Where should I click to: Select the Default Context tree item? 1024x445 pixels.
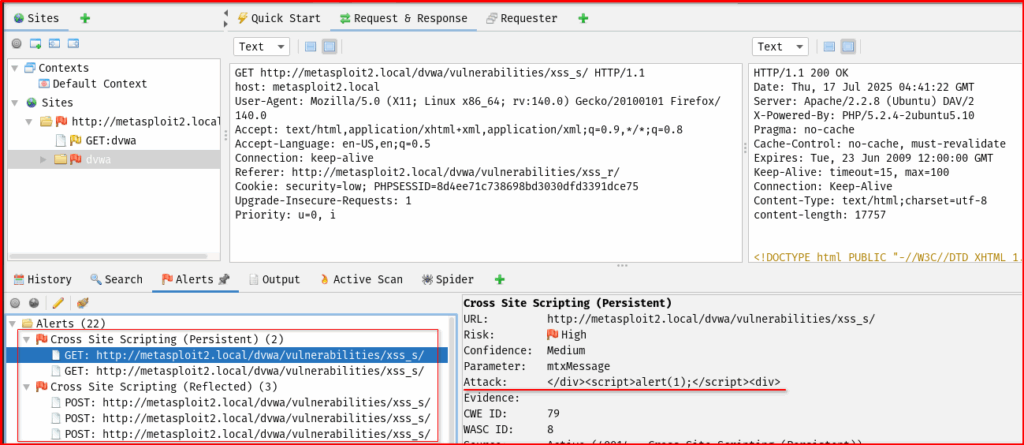pyautogui.click(x=93, y=84)
